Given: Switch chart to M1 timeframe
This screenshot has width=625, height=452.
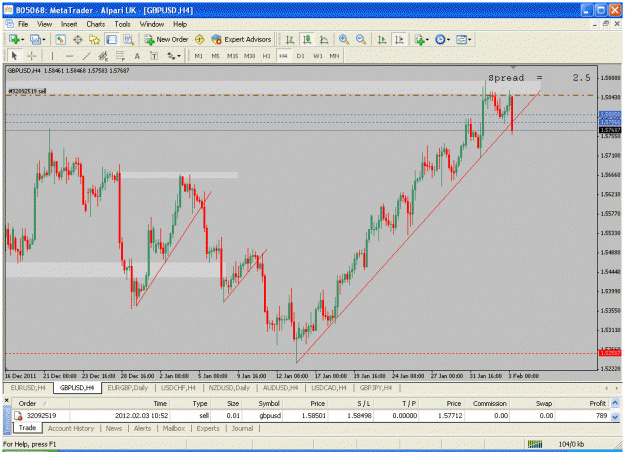Looking at the screenshot, I should coord(199,56).
